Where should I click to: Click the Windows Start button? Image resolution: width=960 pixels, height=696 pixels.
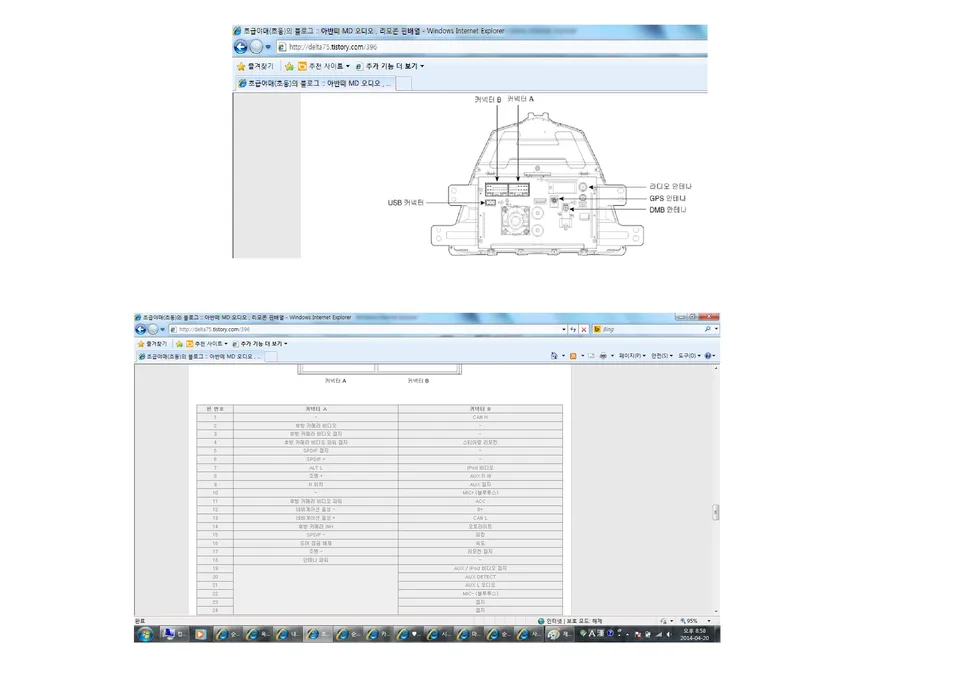[x=145, y=634]
